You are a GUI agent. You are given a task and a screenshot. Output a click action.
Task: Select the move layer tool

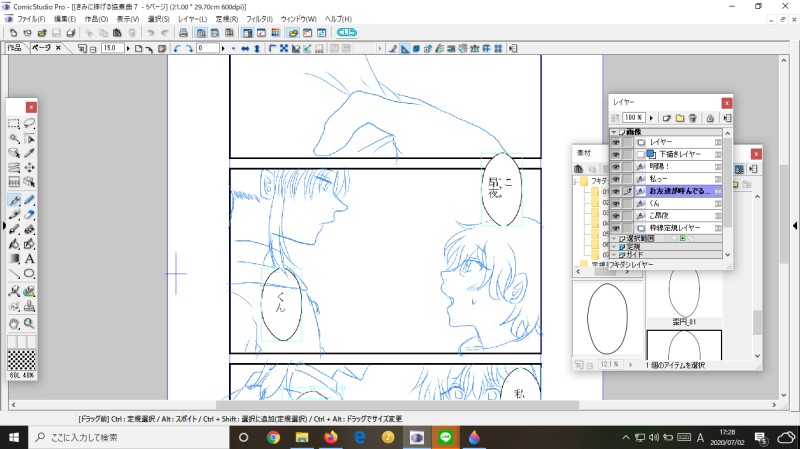coord(29,167)
